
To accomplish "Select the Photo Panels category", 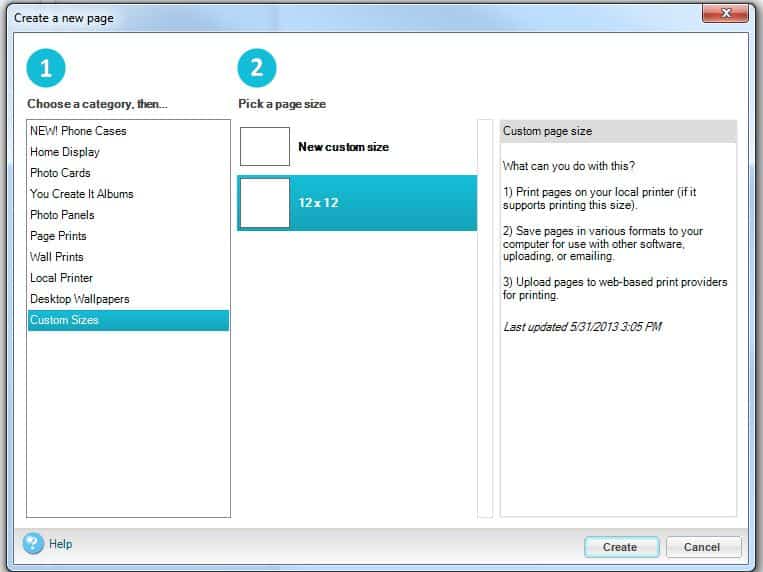I will tap(128, 215).
